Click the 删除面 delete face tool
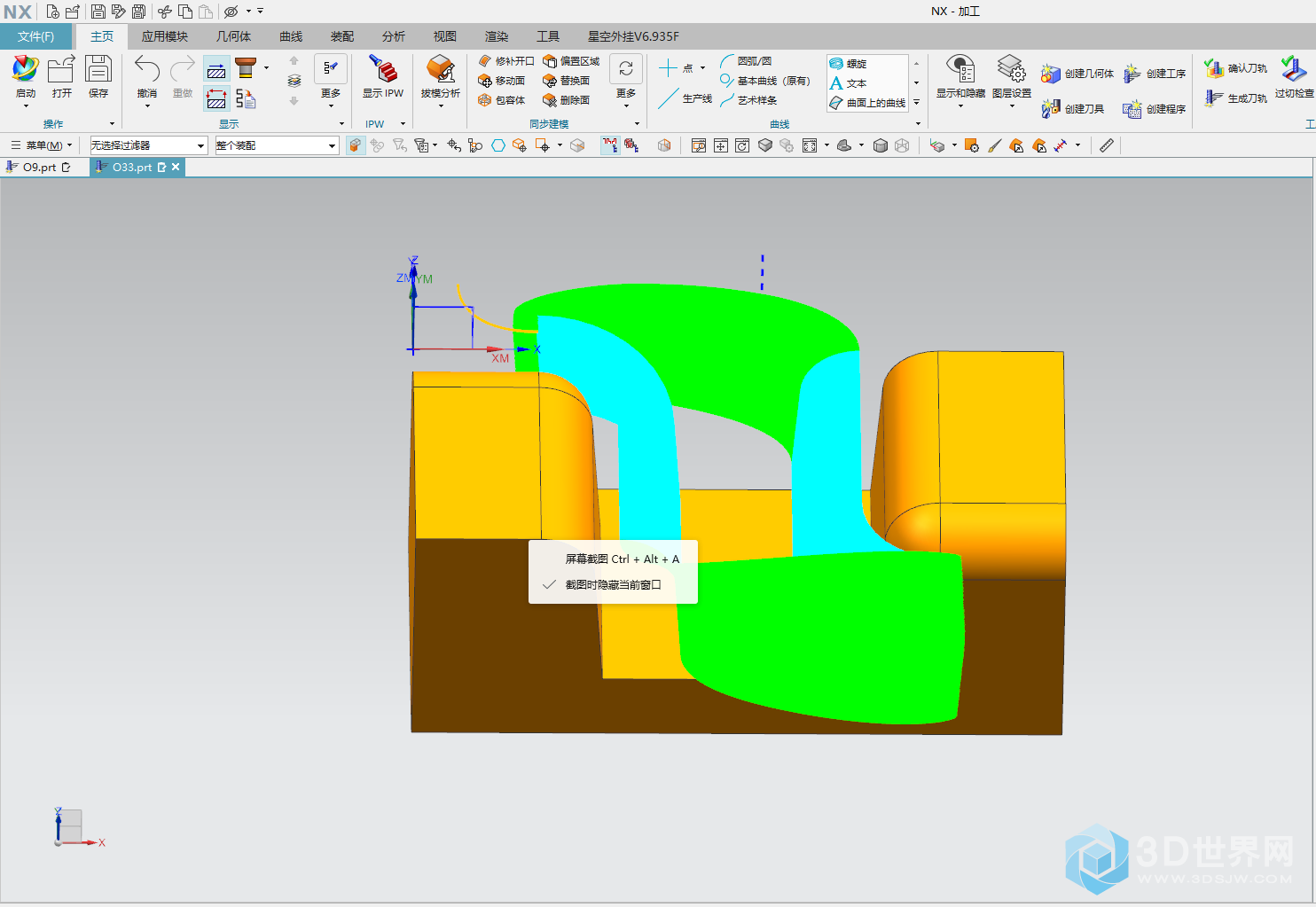The height and width of the screenshot is (907, 1316). coord(567,100)
